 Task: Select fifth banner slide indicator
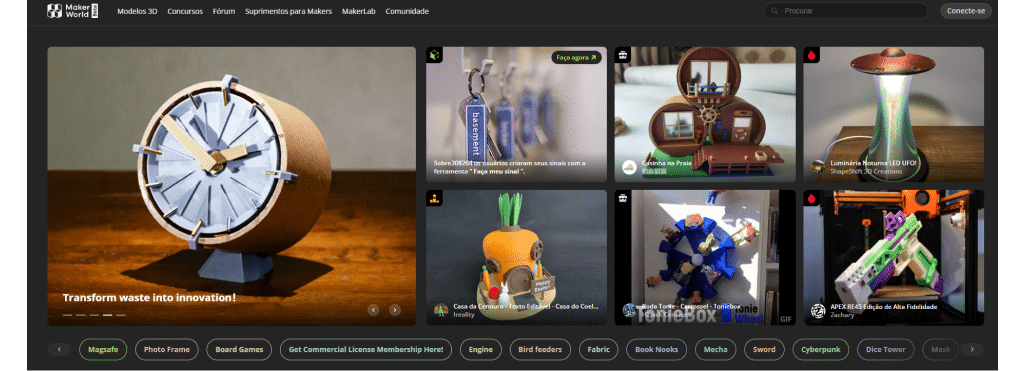121,315
